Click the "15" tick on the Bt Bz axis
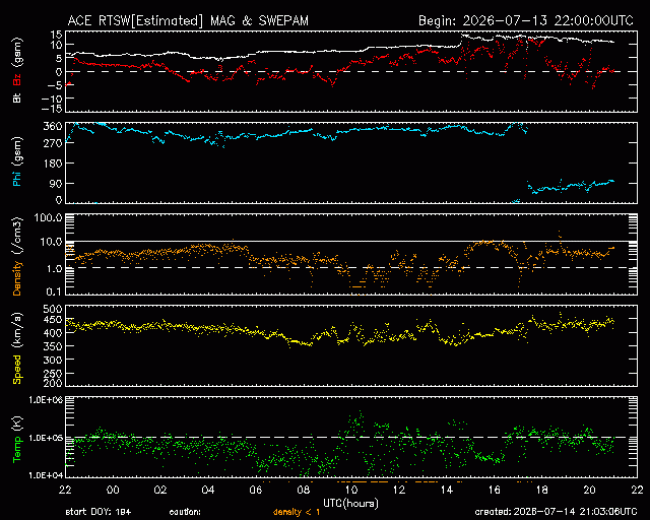The width and height of the screenshot is (650, 520). tap(57, 34)
